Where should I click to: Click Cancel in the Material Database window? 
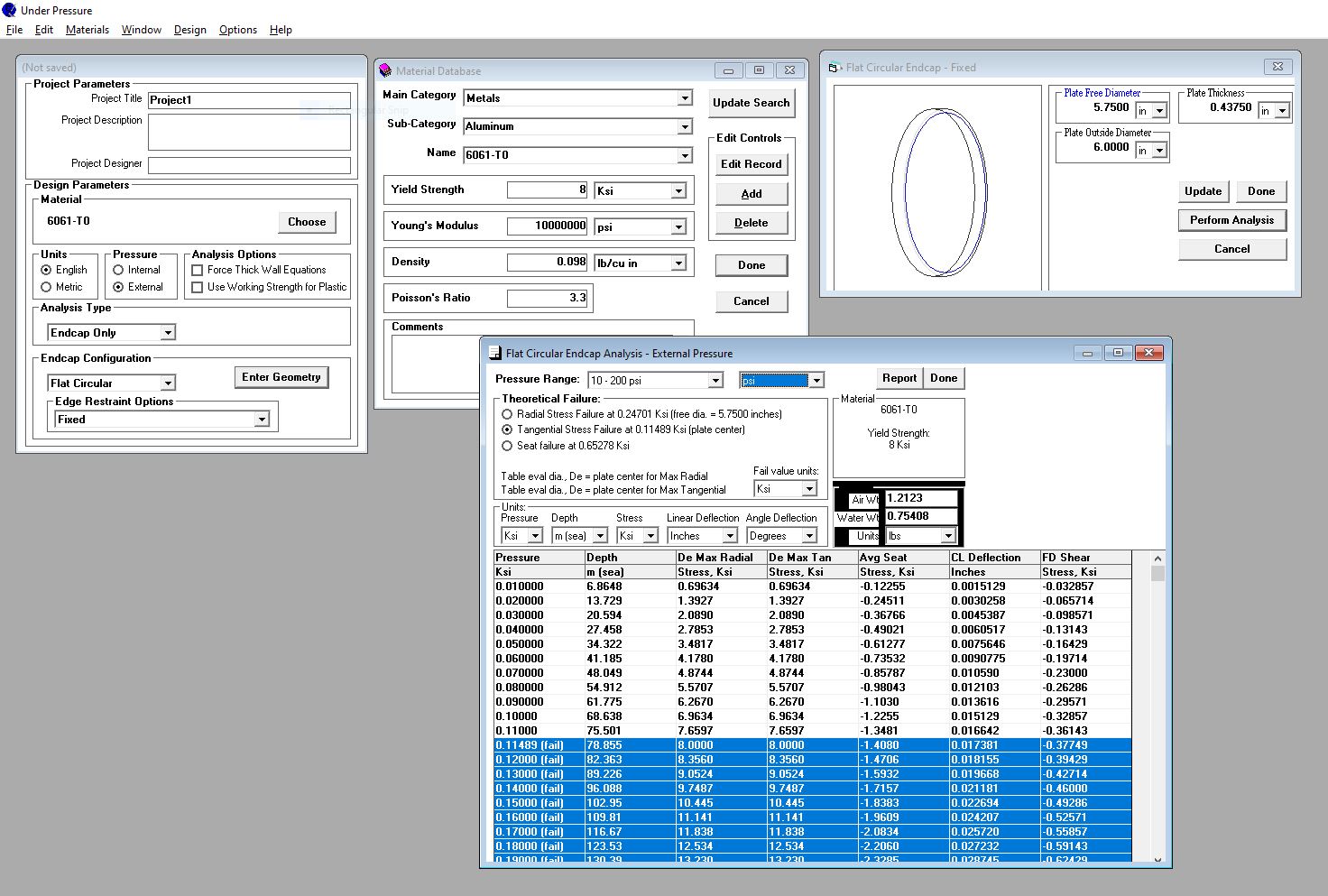tap(752, 301)
